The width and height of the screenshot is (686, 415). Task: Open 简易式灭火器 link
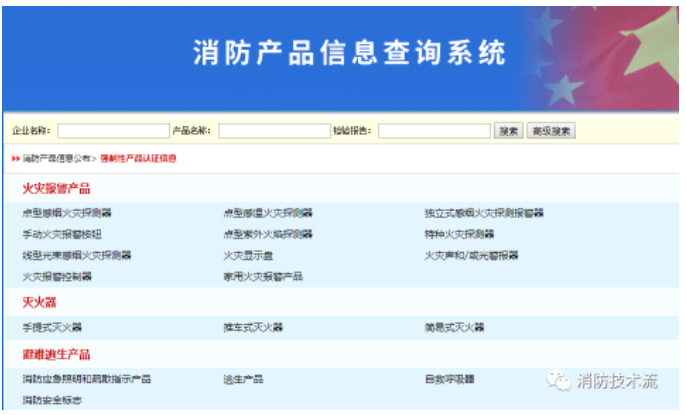click(x=454, y=327)
